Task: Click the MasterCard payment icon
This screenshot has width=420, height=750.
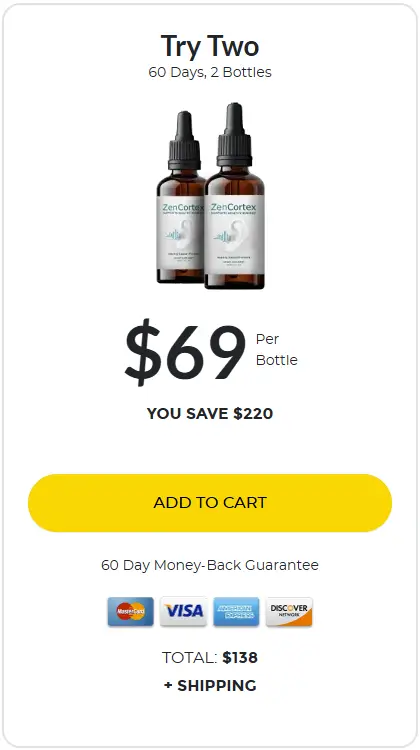Action: point(131,611)
